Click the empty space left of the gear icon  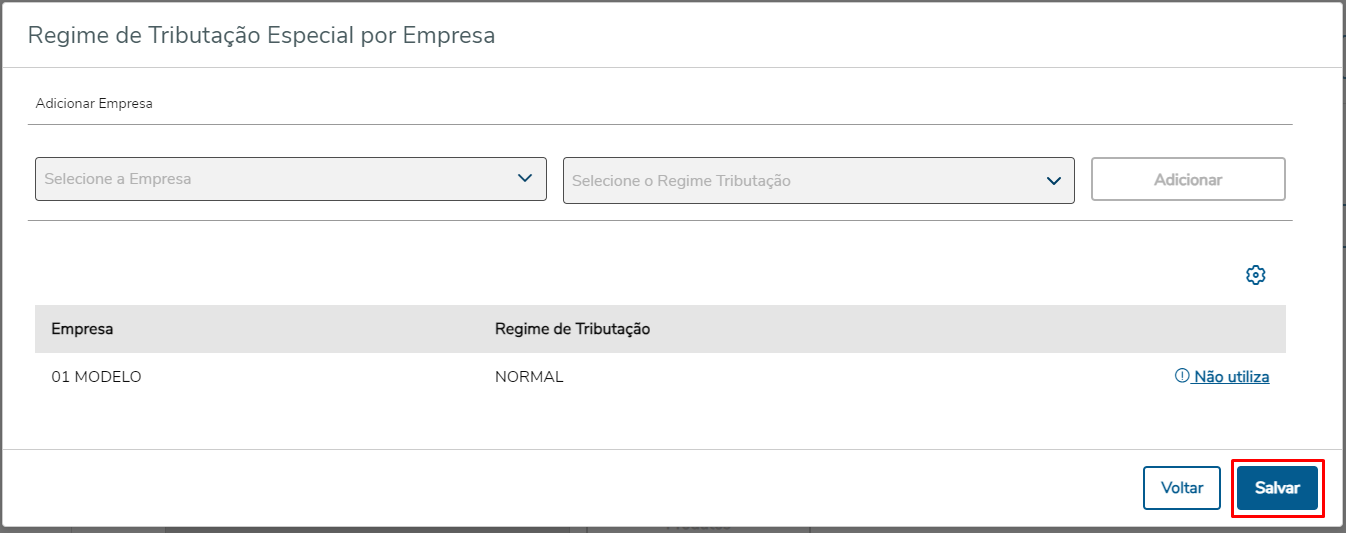(900, 275)
